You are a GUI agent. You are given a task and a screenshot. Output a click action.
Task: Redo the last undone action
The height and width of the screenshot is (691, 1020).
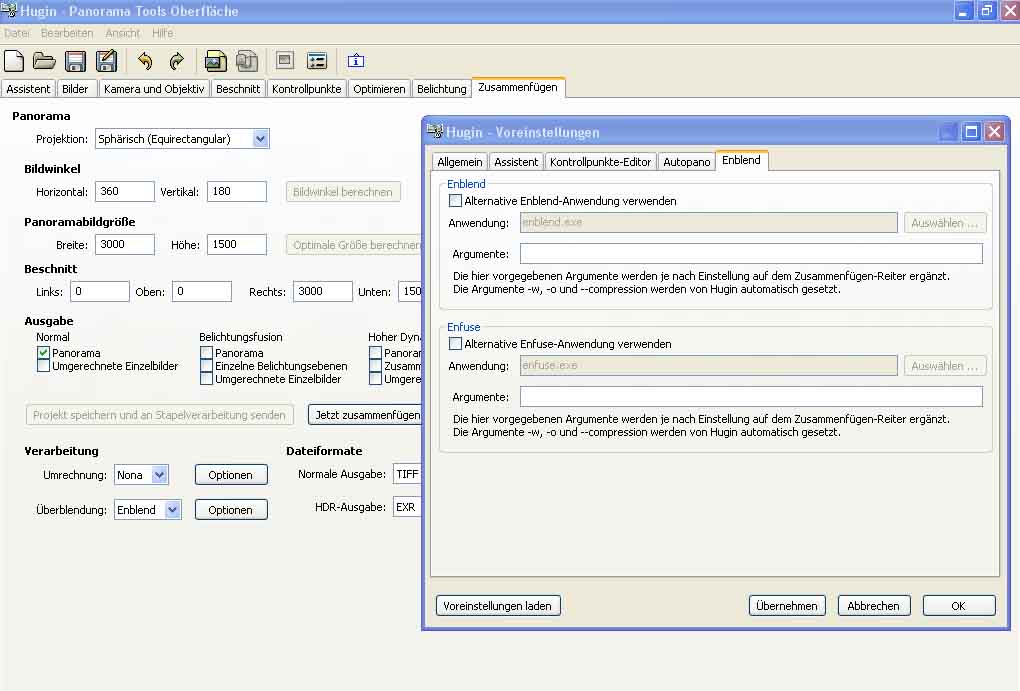176,61
